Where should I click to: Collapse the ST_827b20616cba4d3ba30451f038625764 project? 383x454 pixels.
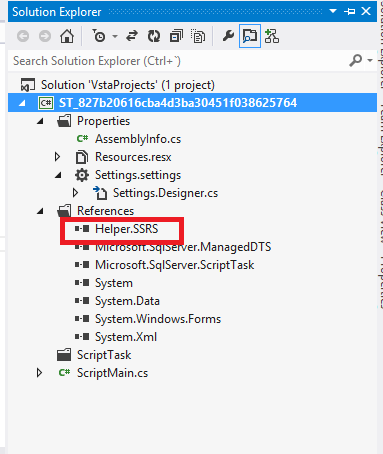[22, 103]
